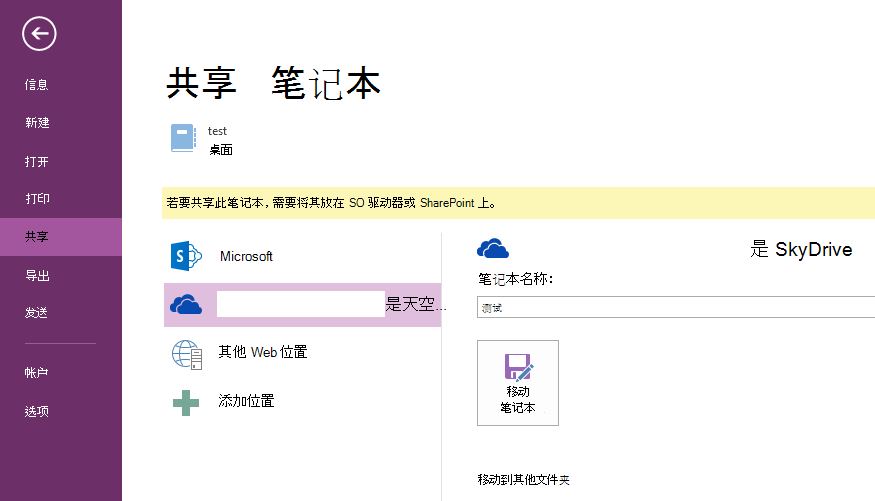Select the 是天空... location entry
This screenshot has height=501, width=875.
[x=302, y=305]
